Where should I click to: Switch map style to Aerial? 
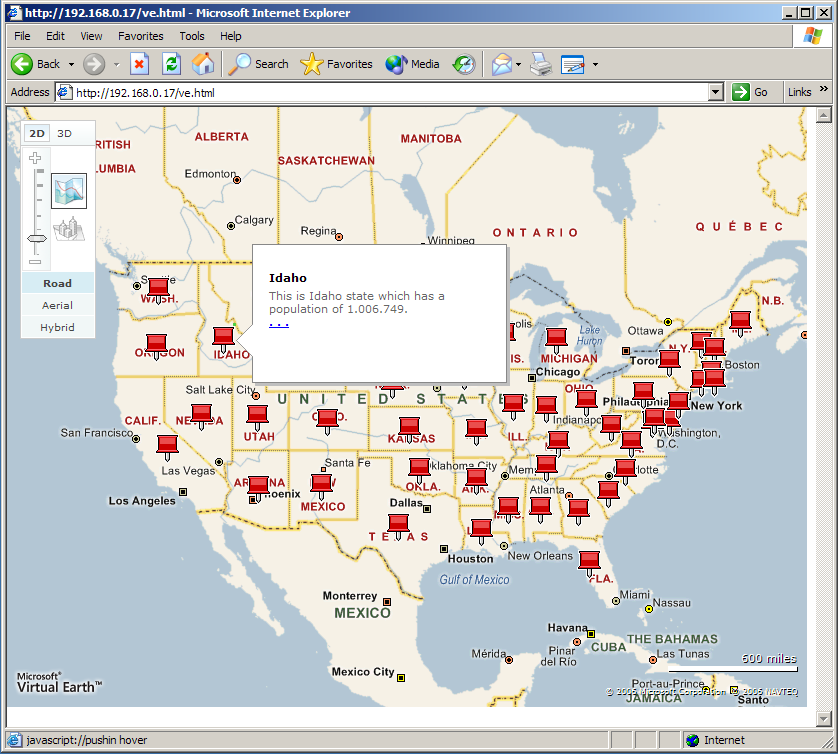pos(58,305)
